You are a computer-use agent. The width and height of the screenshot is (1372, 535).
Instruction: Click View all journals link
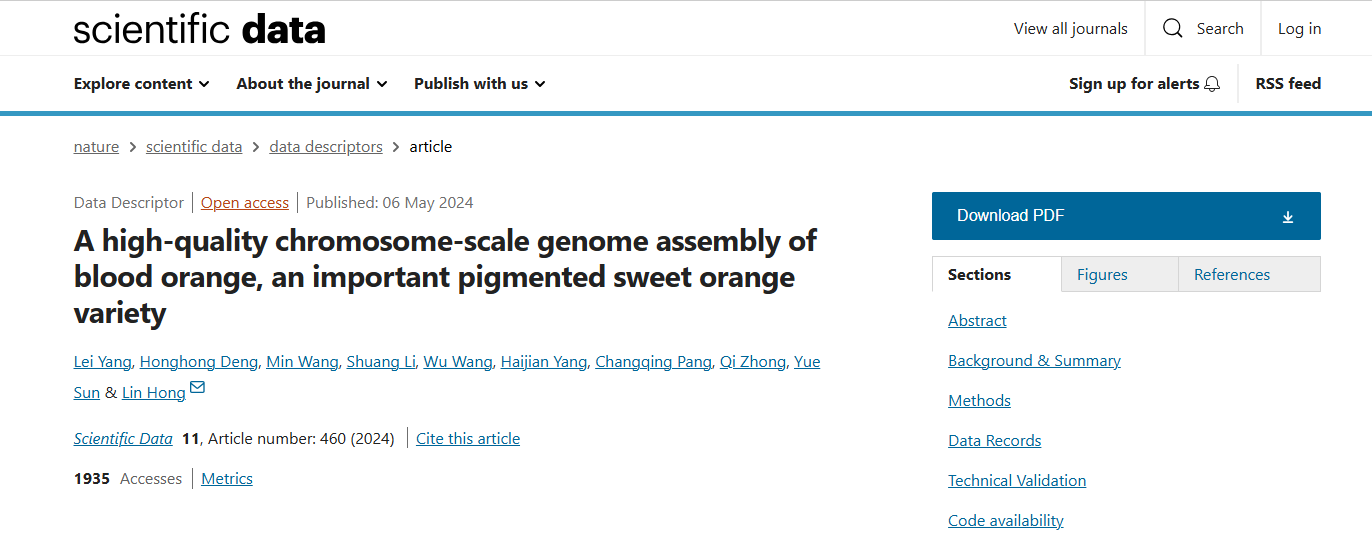(1070, 29)
